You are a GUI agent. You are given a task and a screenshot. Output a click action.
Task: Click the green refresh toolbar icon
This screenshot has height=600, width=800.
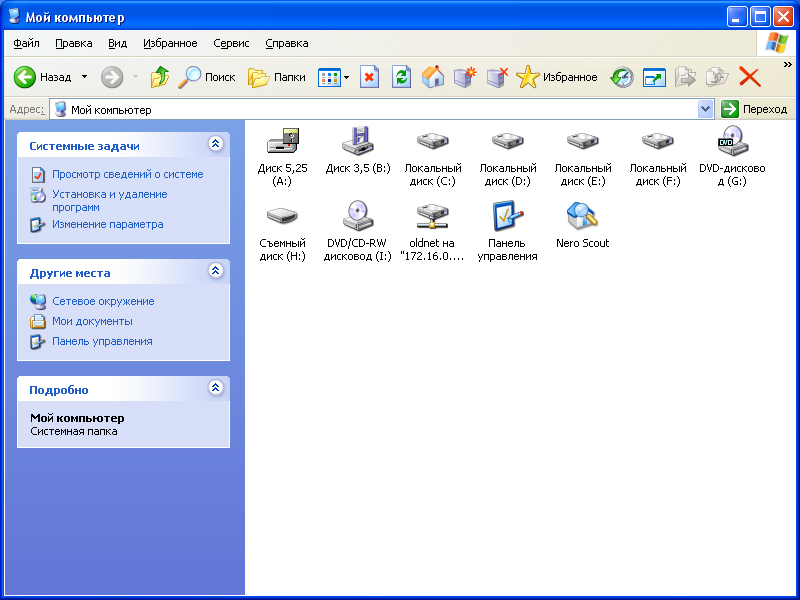(x=401, y=77)
